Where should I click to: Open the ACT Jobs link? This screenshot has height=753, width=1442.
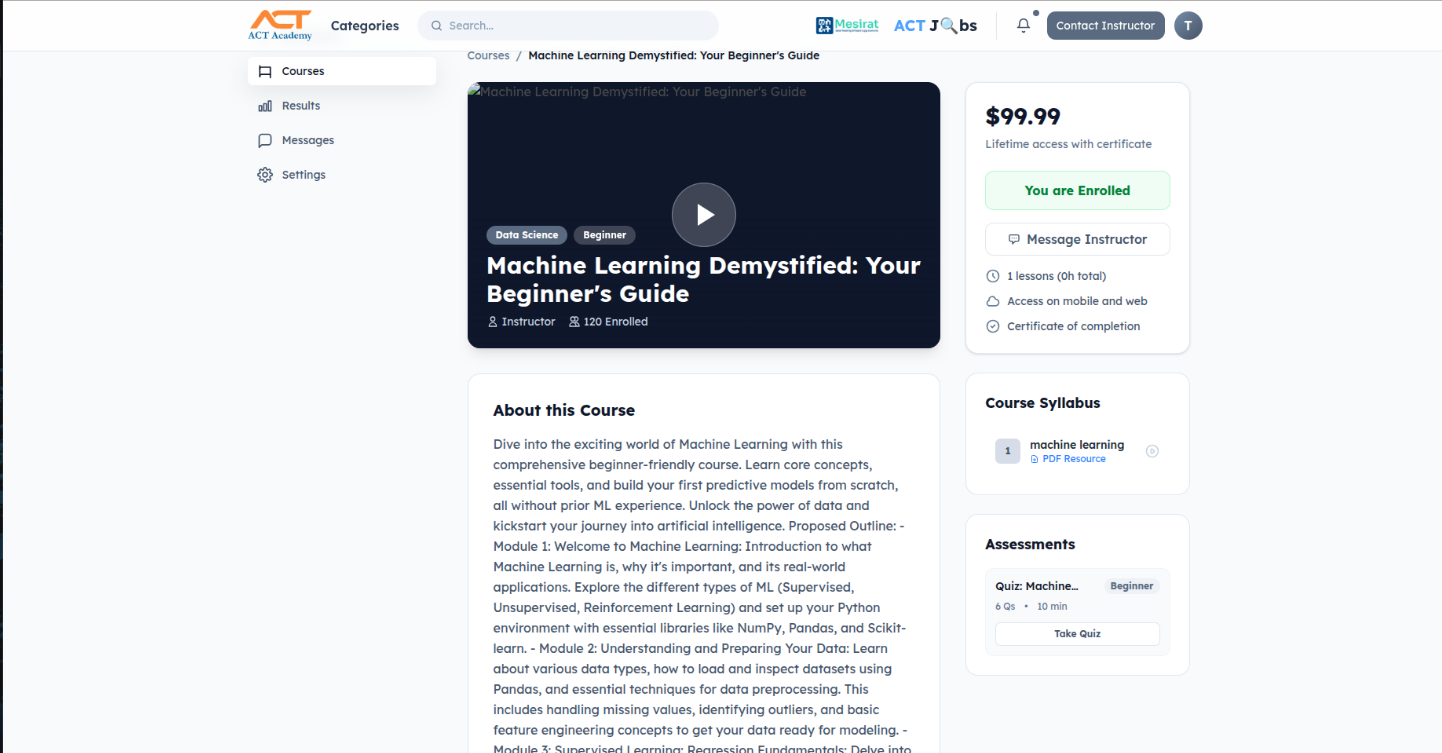pyautogui.click(x=935, y=25)
